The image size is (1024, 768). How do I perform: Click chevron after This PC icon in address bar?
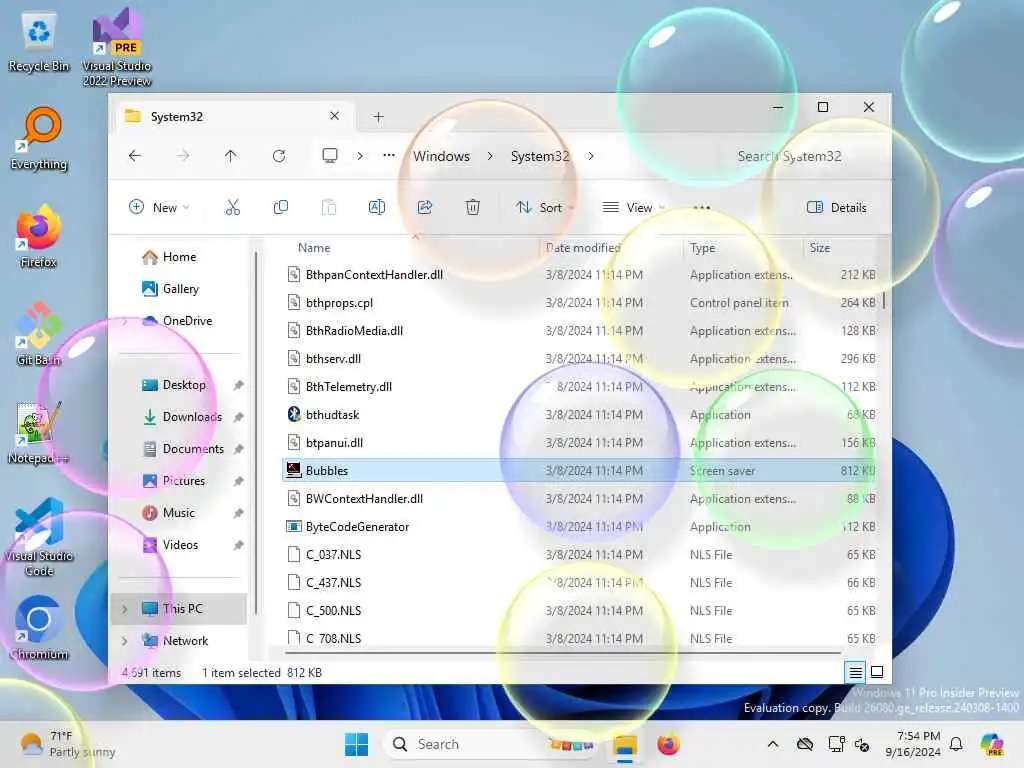[x=360, y=156]
